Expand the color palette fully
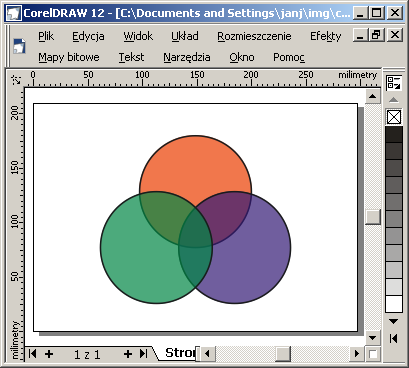 point(393,339)
